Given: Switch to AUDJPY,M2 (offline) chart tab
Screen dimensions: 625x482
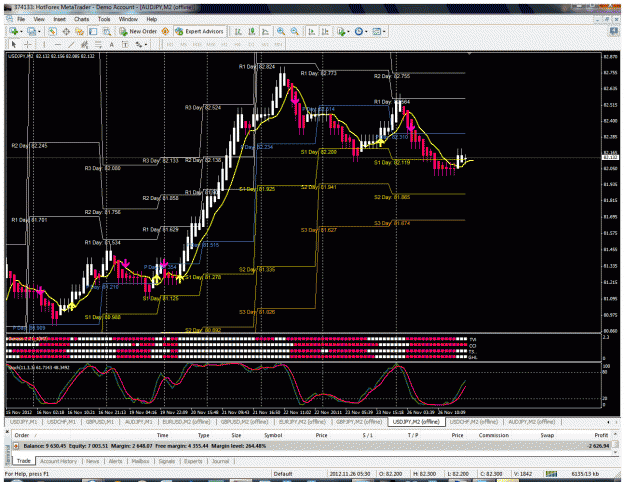Looking at the screenshot, I should click(532, 422).
